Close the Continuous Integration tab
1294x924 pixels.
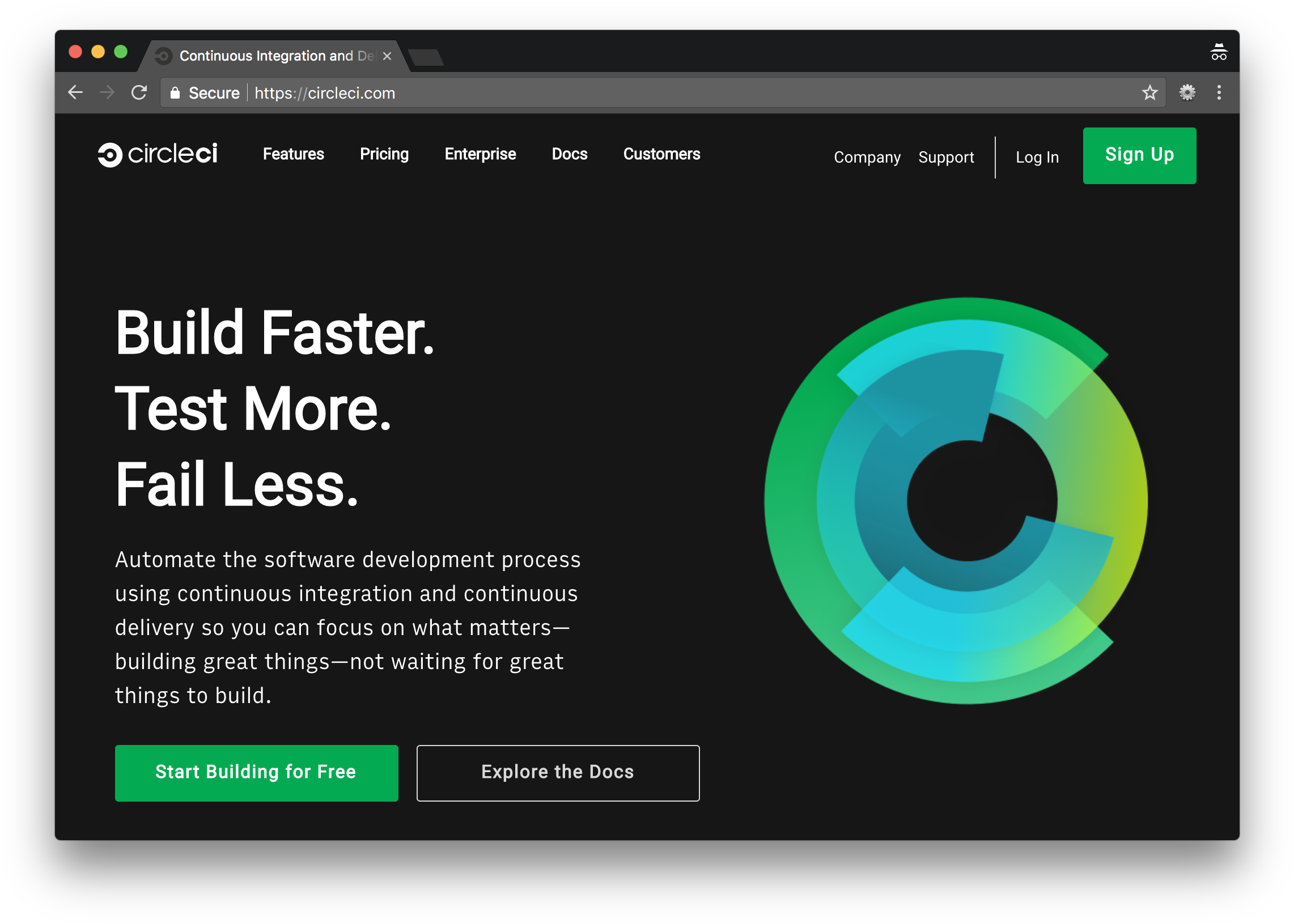387,56
